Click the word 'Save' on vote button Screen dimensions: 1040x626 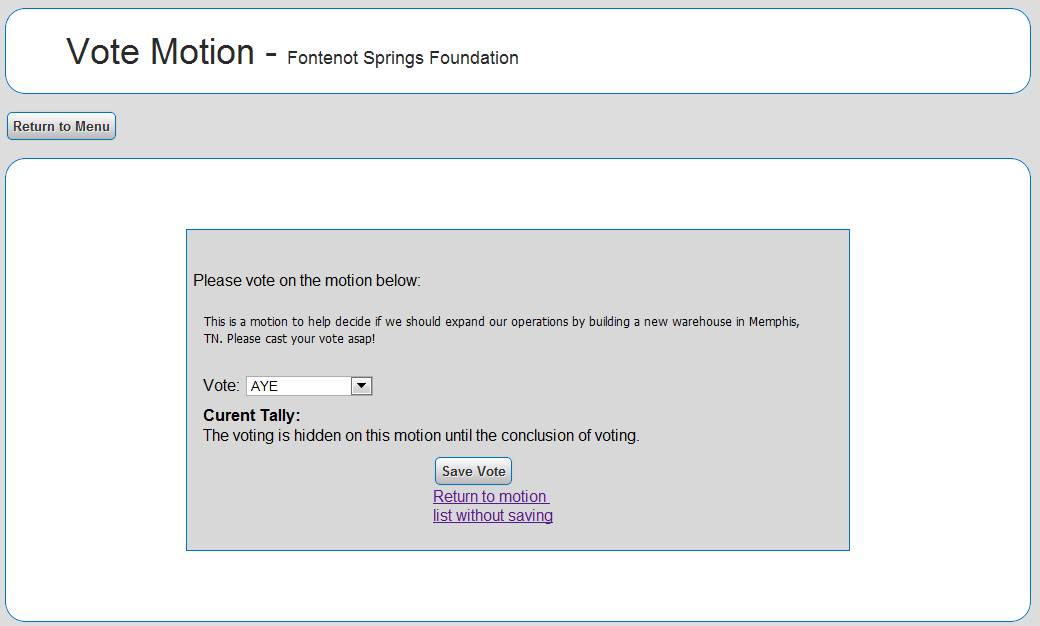coord(457,471)
